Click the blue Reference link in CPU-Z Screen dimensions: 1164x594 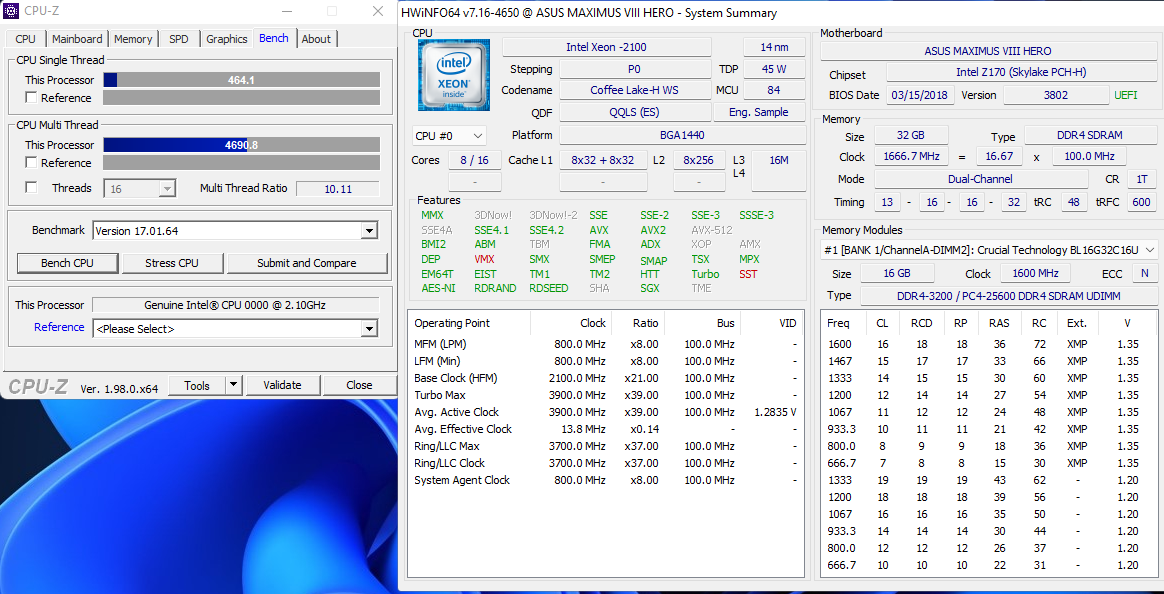pyautogui.click(x=59, y=327)
